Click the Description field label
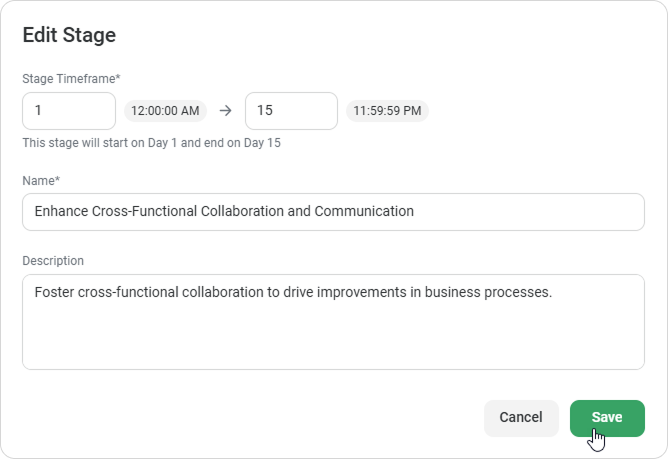 tap(53, 261)
